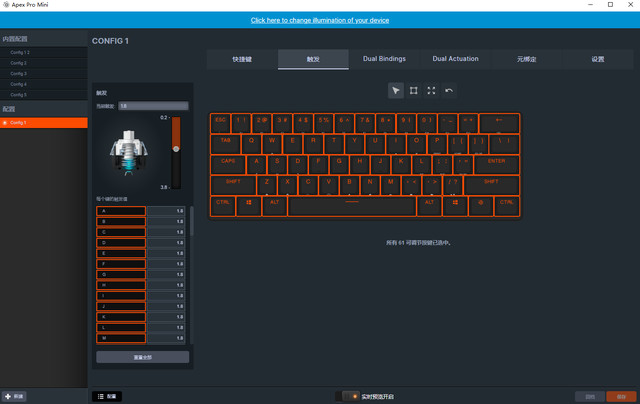Click the select-all keys expand icon

[431, 91]
